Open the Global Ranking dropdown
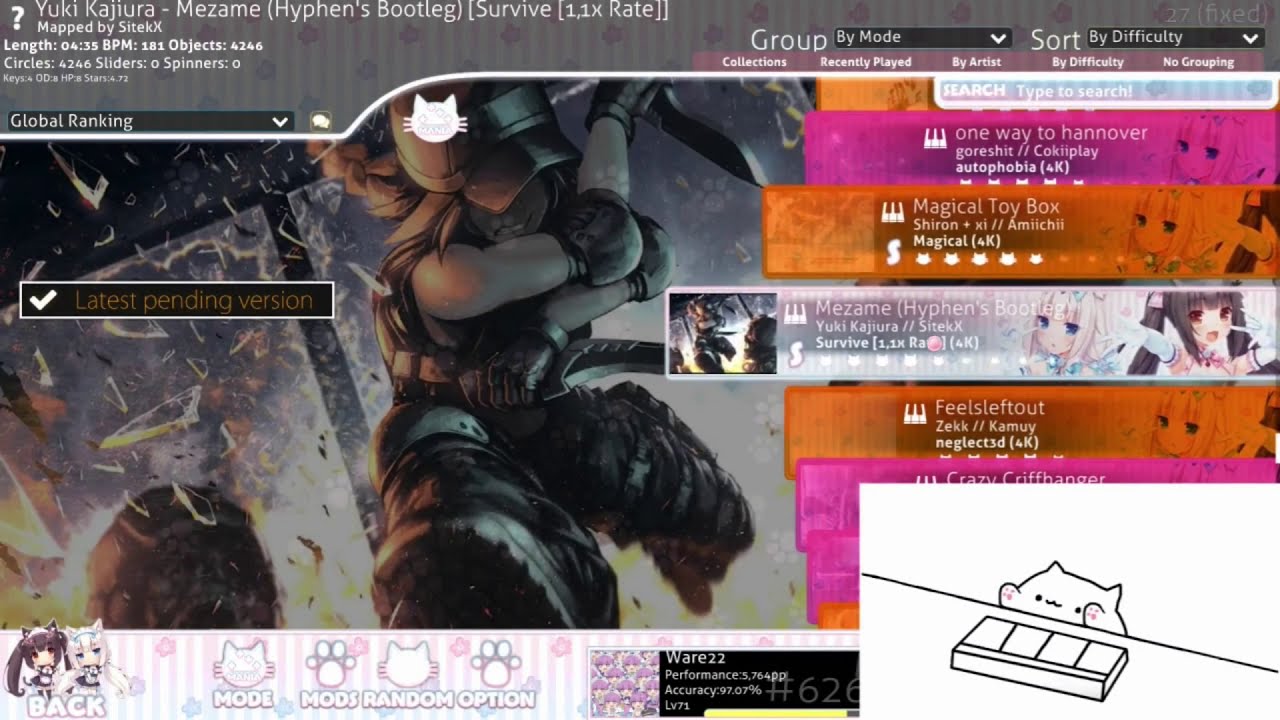 pyautogui.click(x=149, y=121)
